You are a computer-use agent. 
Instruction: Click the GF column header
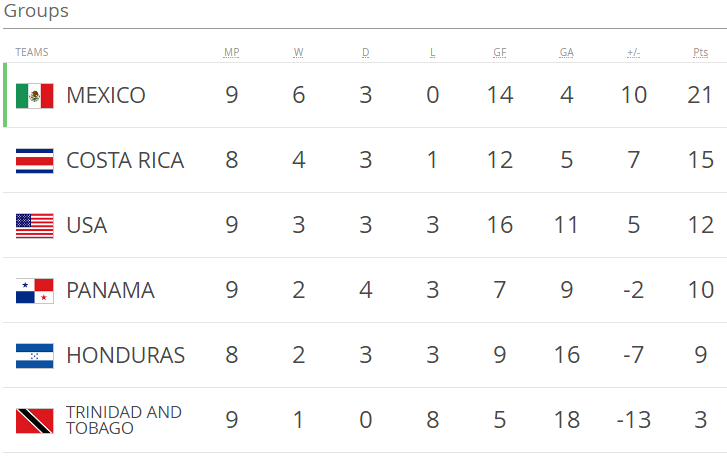(499, 52)
